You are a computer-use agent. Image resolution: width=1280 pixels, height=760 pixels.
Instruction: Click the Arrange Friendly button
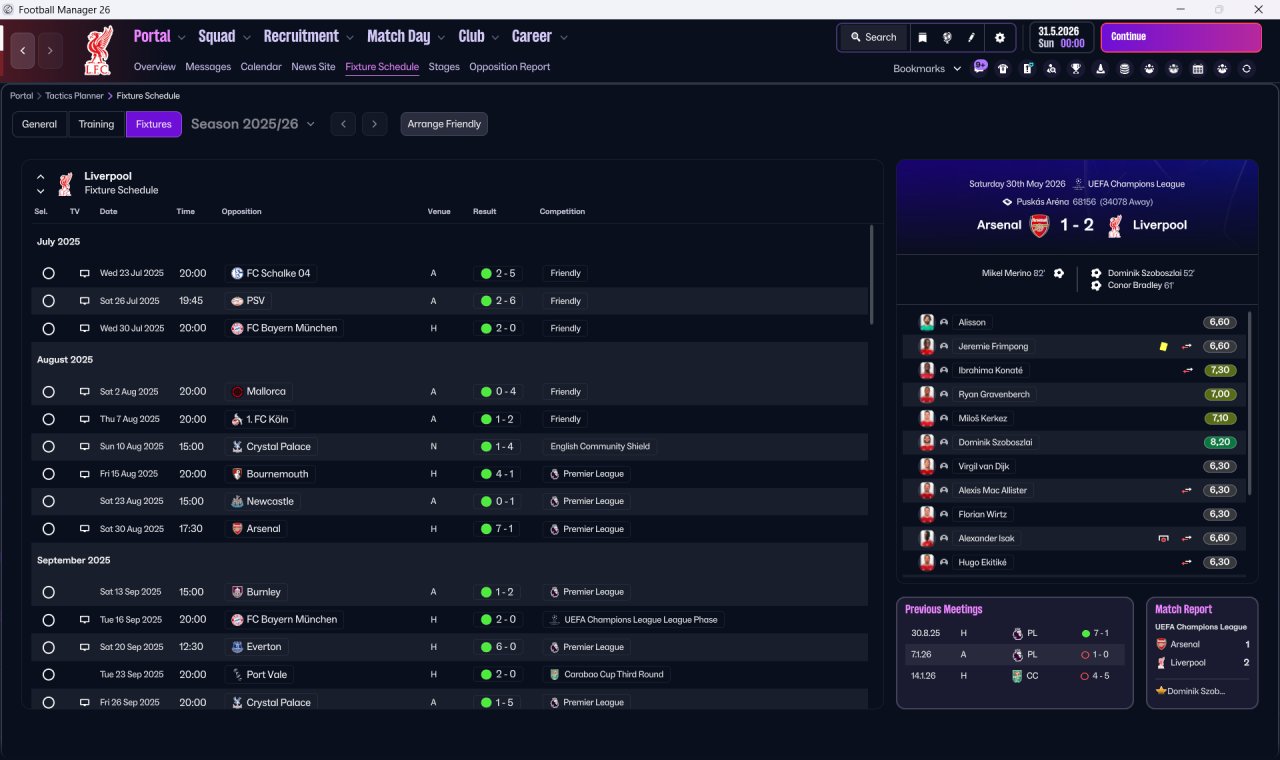tap(444, 124)
